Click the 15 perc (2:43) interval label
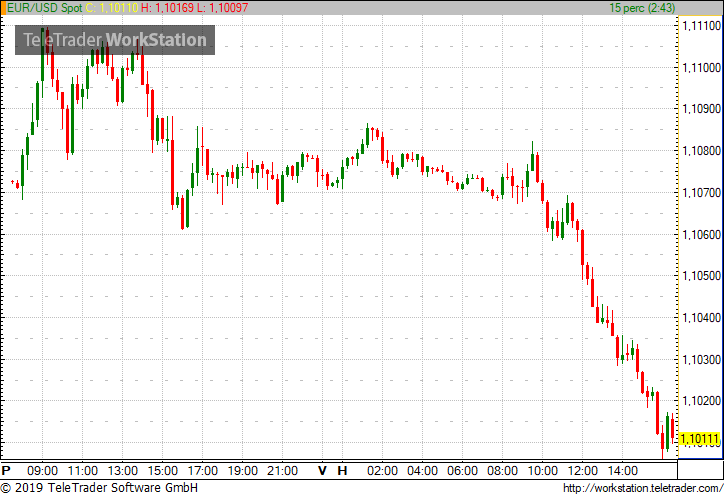Image resolution: width=724 pixels, height=497 pixels. coord(642,8)
